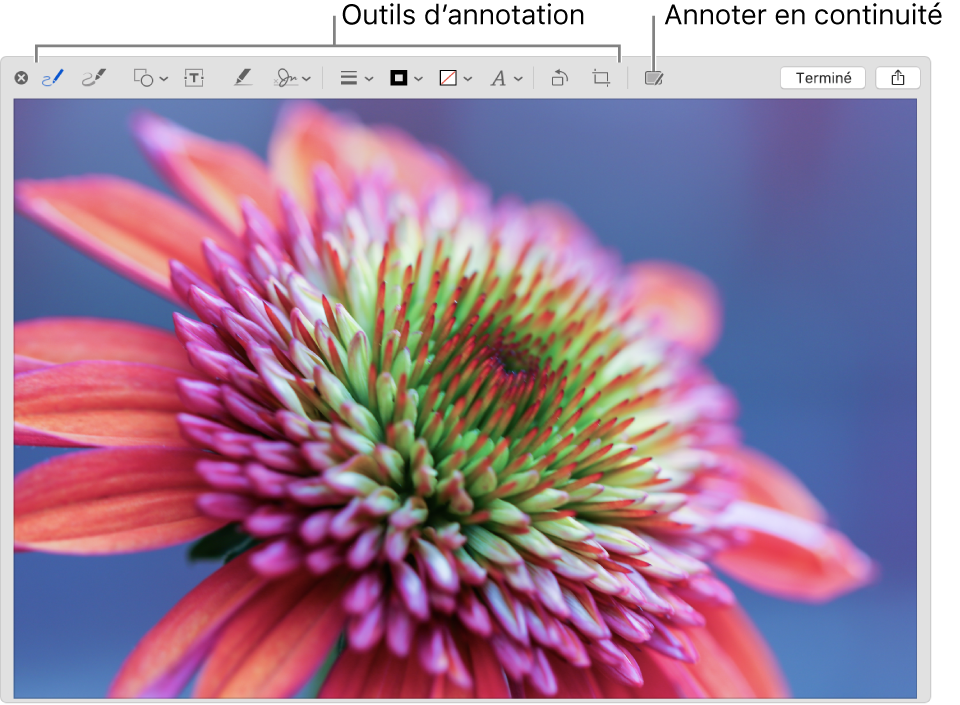Open the Border Color swatch
Image resolution: width=960 pixels, height=705 pixels.
[x=399, y=78]
